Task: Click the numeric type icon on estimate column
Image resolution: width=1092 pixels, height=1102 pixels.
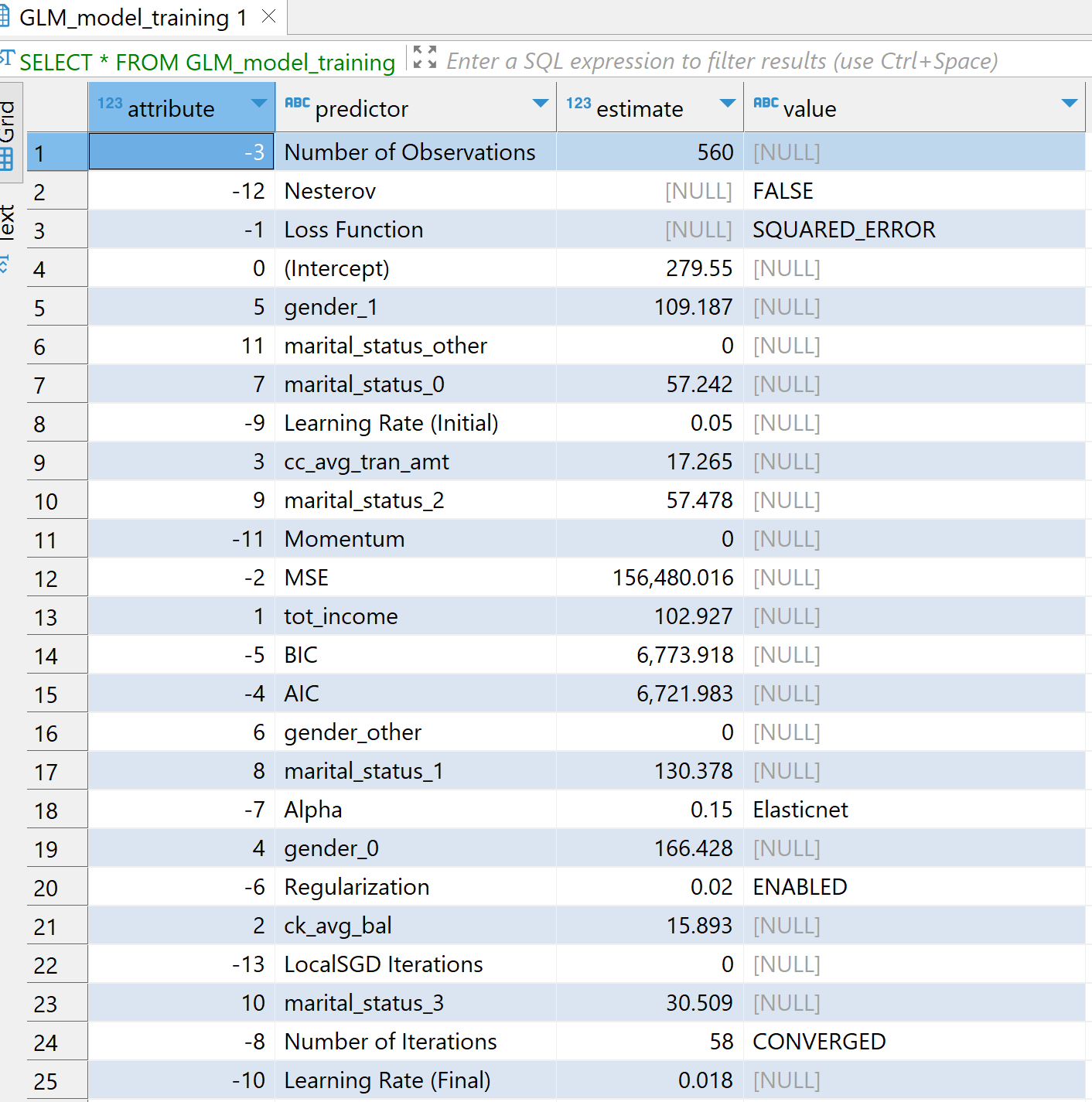Action: 578,104
